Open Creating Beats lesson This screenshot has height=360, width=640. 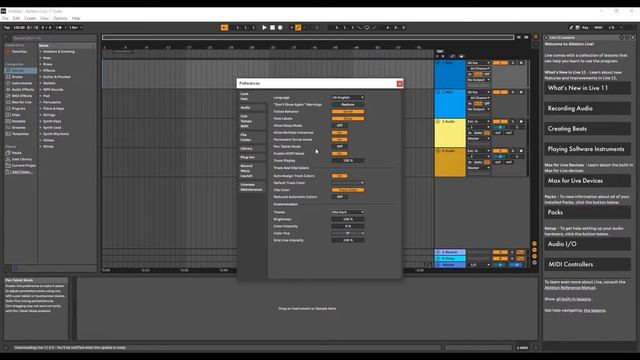click(587, 129)
